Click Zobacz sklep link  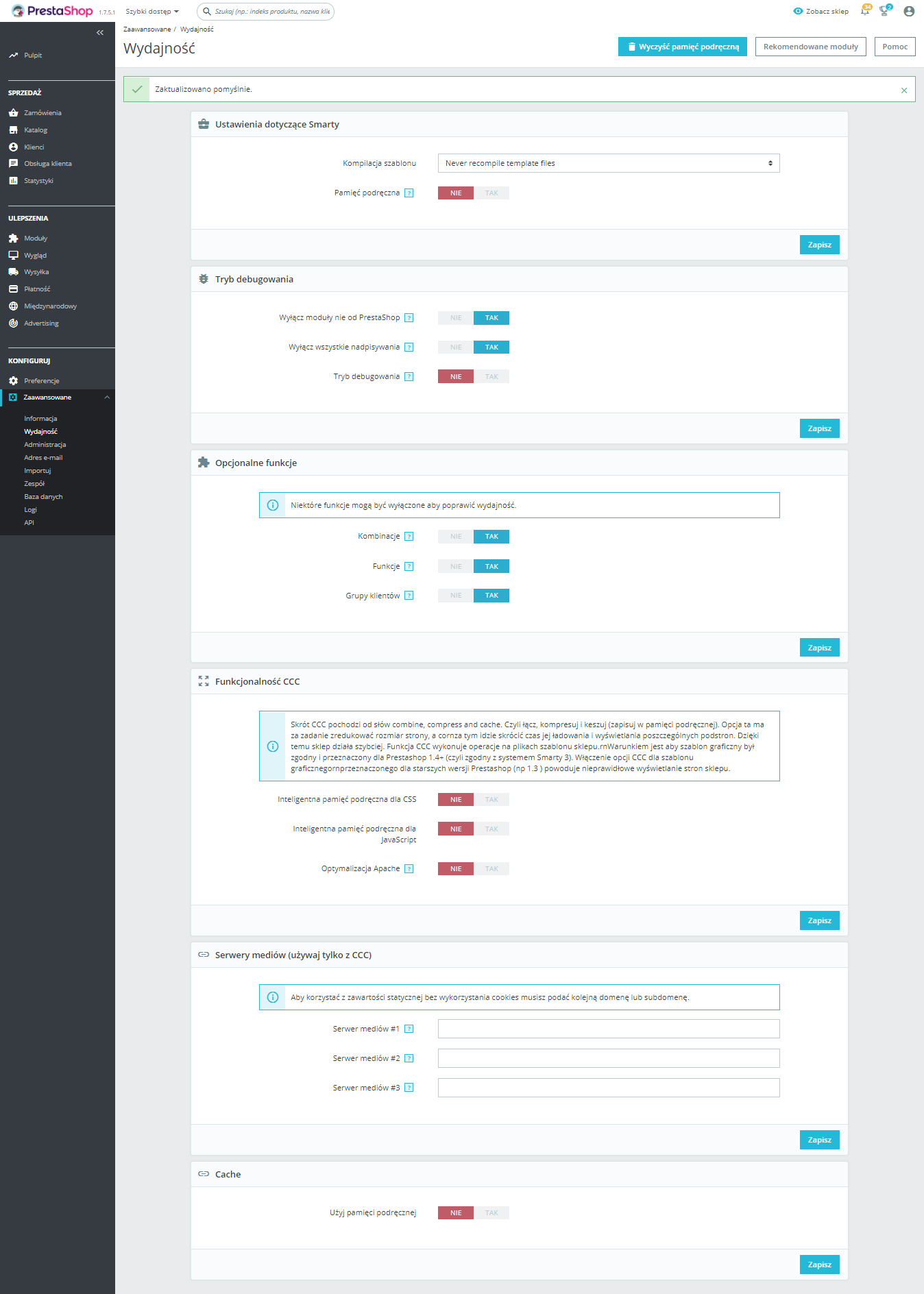pyautogui.click(x=821, y=12)
